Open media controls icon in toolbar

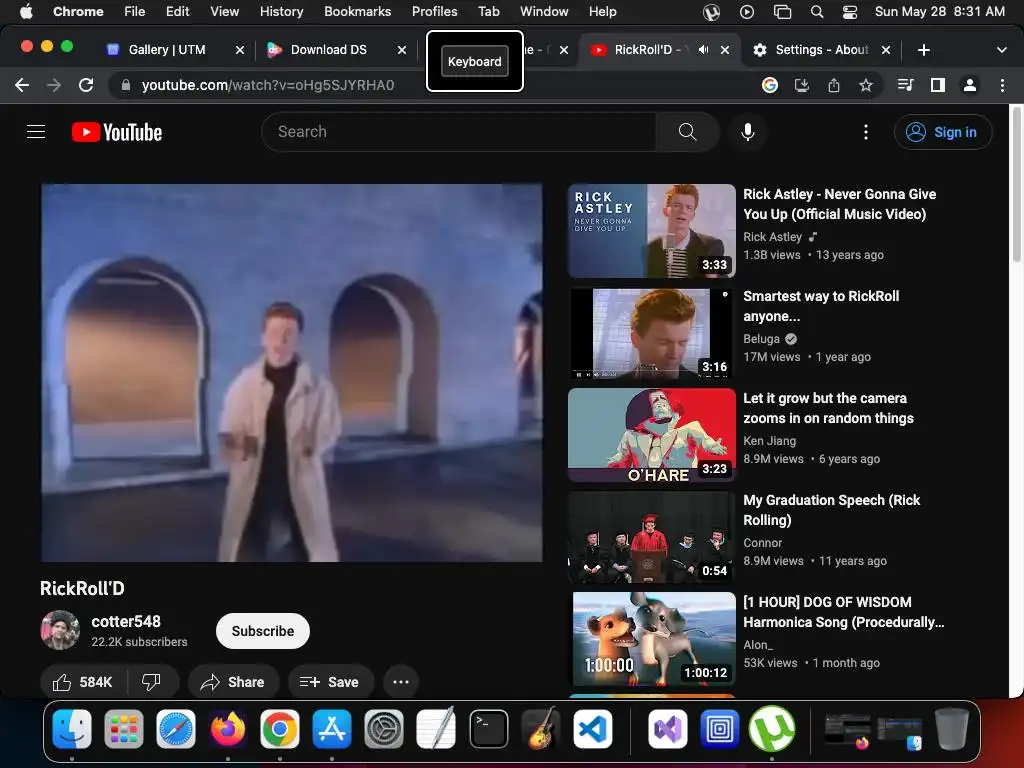[905, 85]
